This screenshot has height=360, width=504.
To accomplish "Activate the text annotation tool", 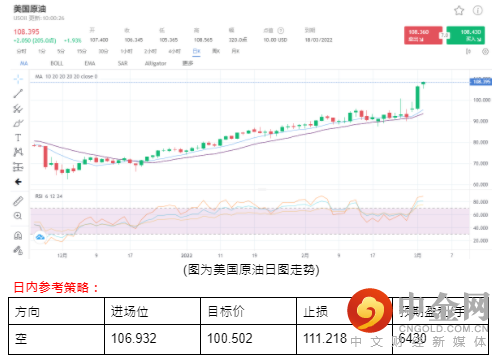I will click(x=18, y=138).
